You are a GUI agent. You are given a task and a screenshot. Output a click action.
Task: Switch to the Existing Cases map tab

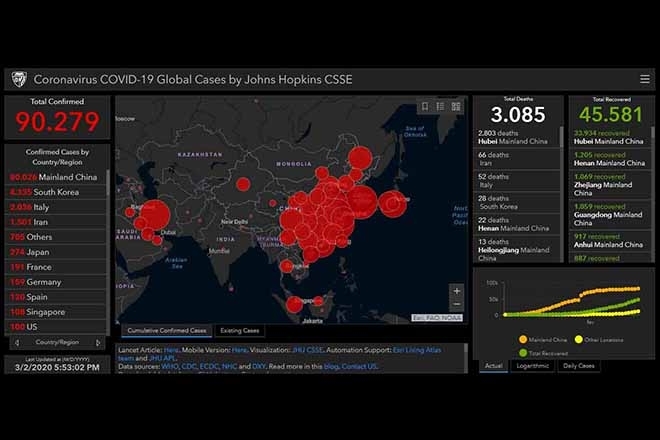240,330
